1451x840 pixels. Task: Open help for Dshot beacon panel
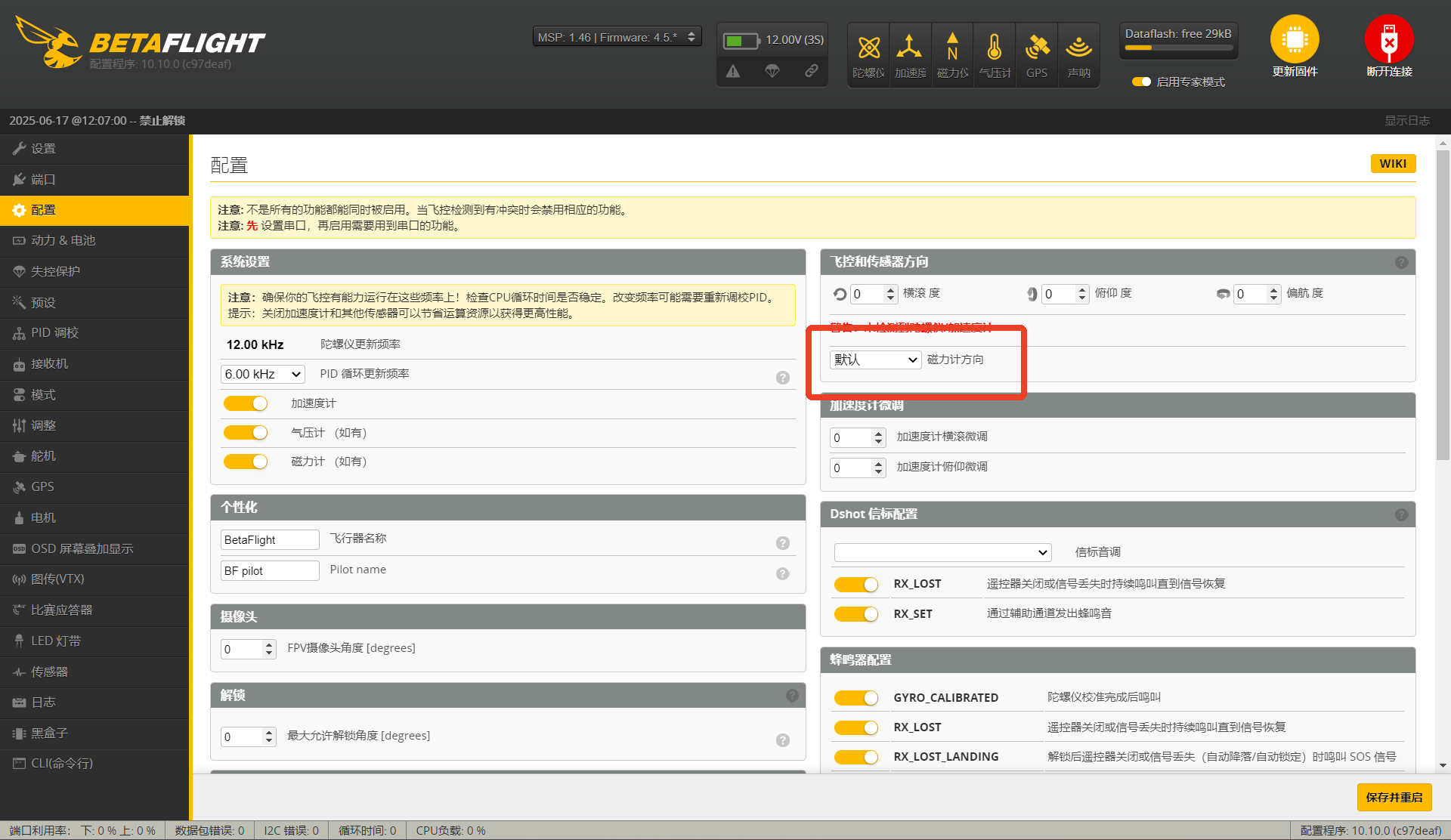[1401, 514]
